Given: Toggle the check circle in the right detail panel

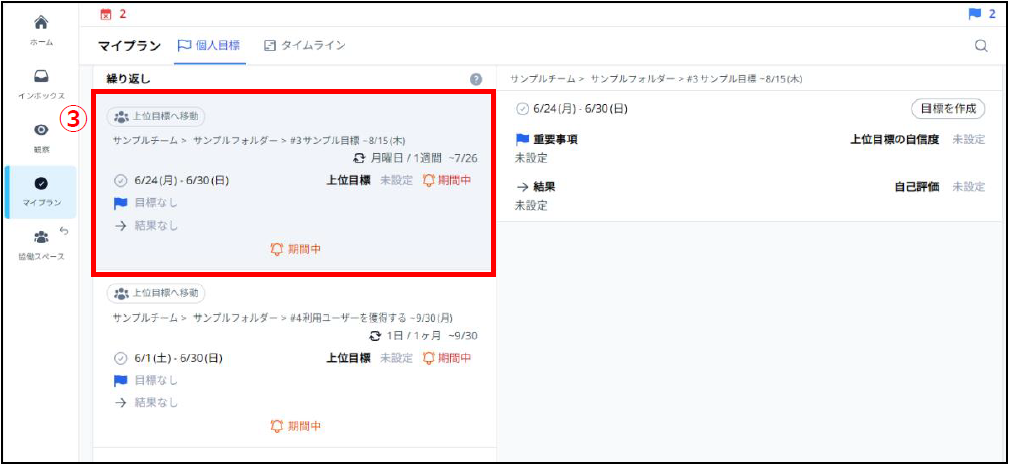Looking at the screenshot, I should (522, 109).
